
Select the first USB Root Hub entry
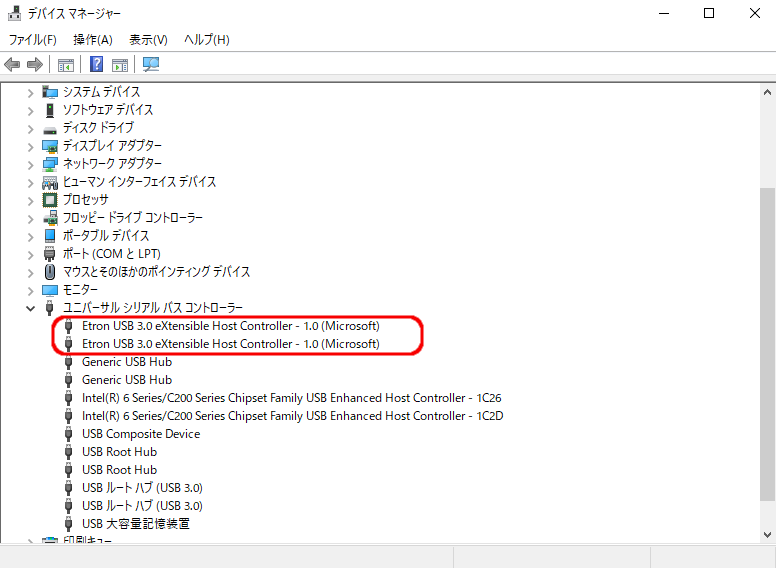pyautogui.click(x=119, y=452)
